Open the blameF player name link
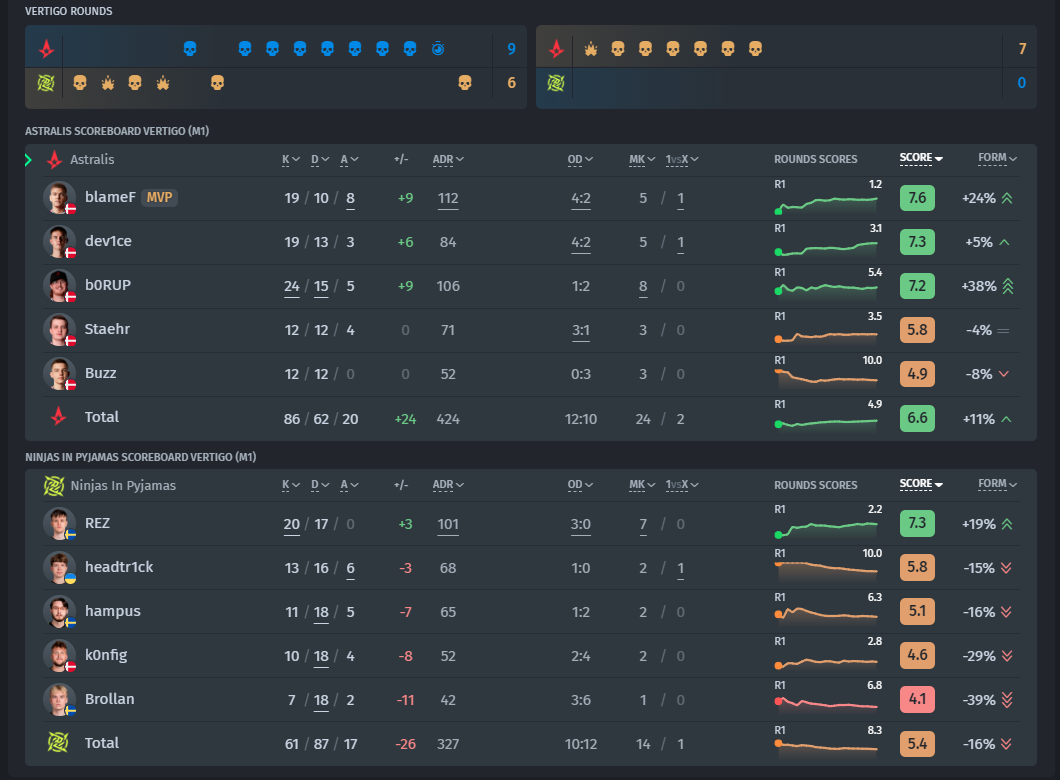This screenshot has height=780, width=1060. tap(110, 197)
